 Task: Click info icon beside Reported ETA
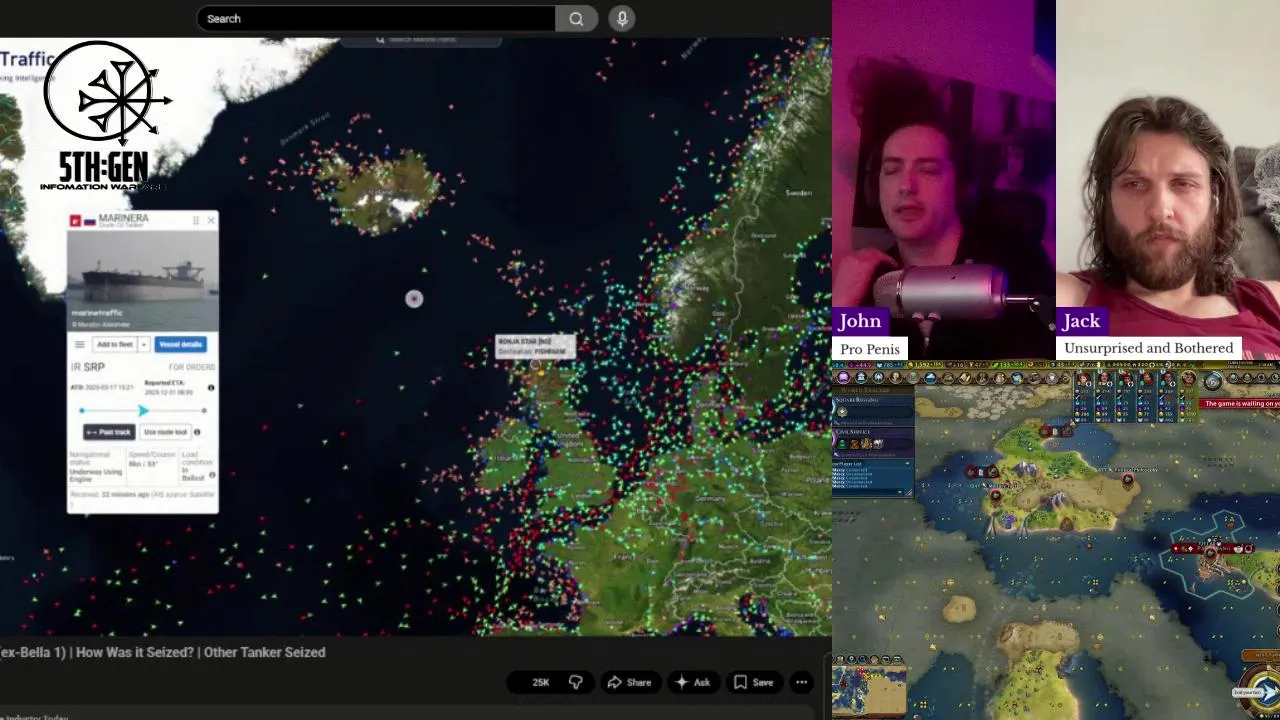tap(211, 388)
